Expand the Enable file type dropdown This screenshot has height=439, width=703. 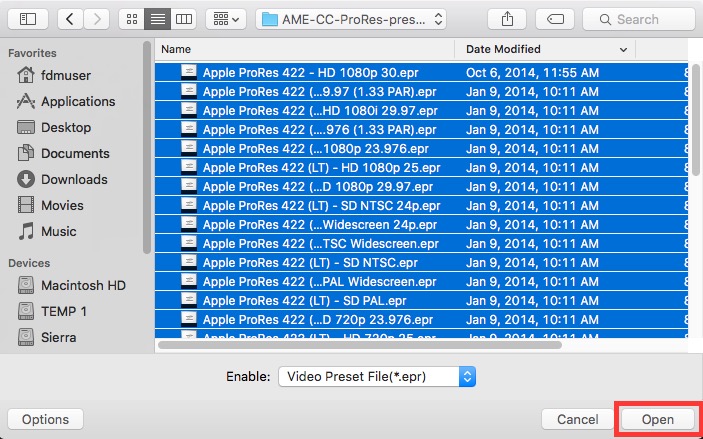375,377
